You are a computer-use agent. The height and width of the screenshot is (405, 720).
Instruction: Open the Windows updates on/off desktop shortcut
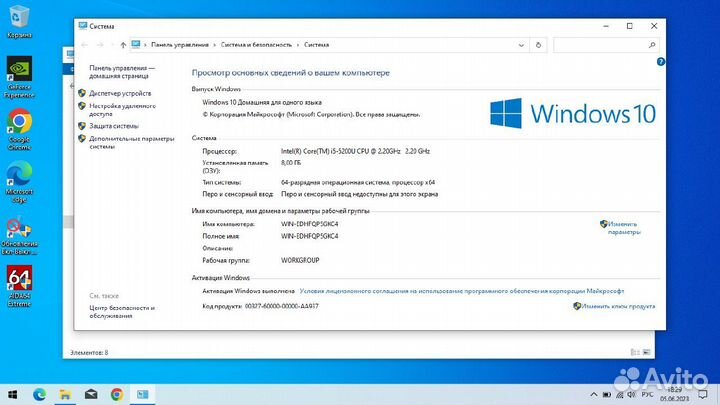point(19,236)
